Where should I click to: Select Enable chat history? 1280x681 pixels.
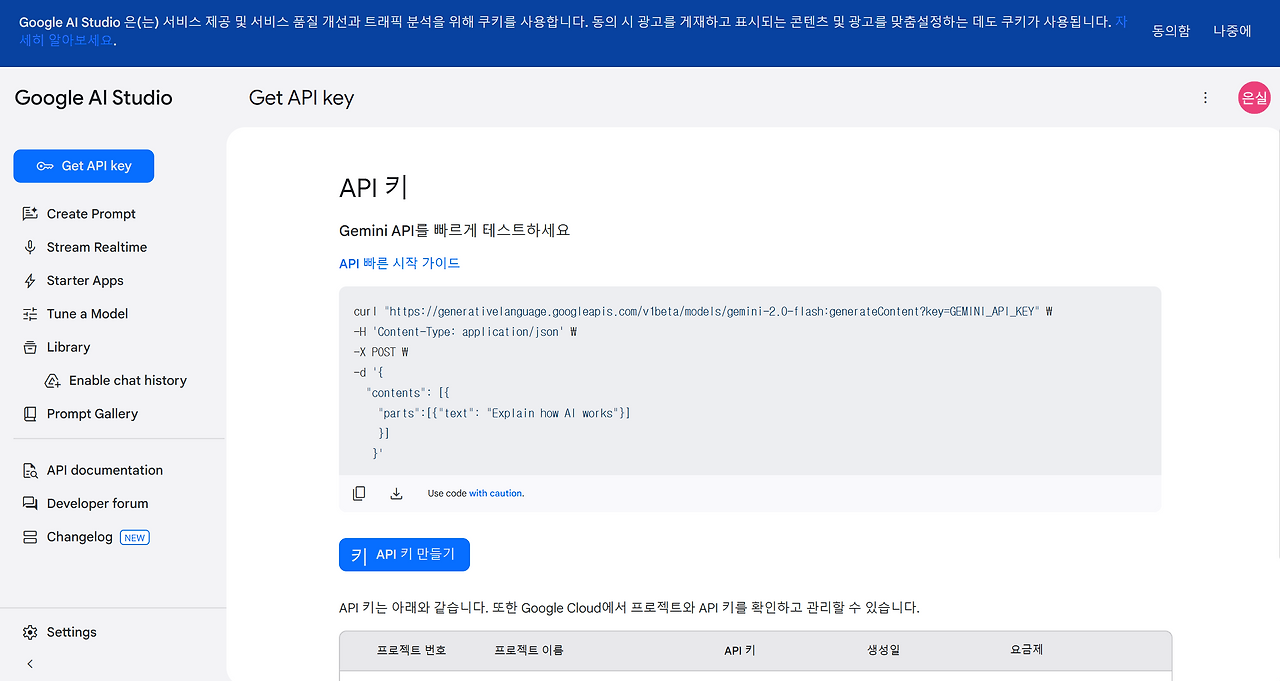coord(128,381)
